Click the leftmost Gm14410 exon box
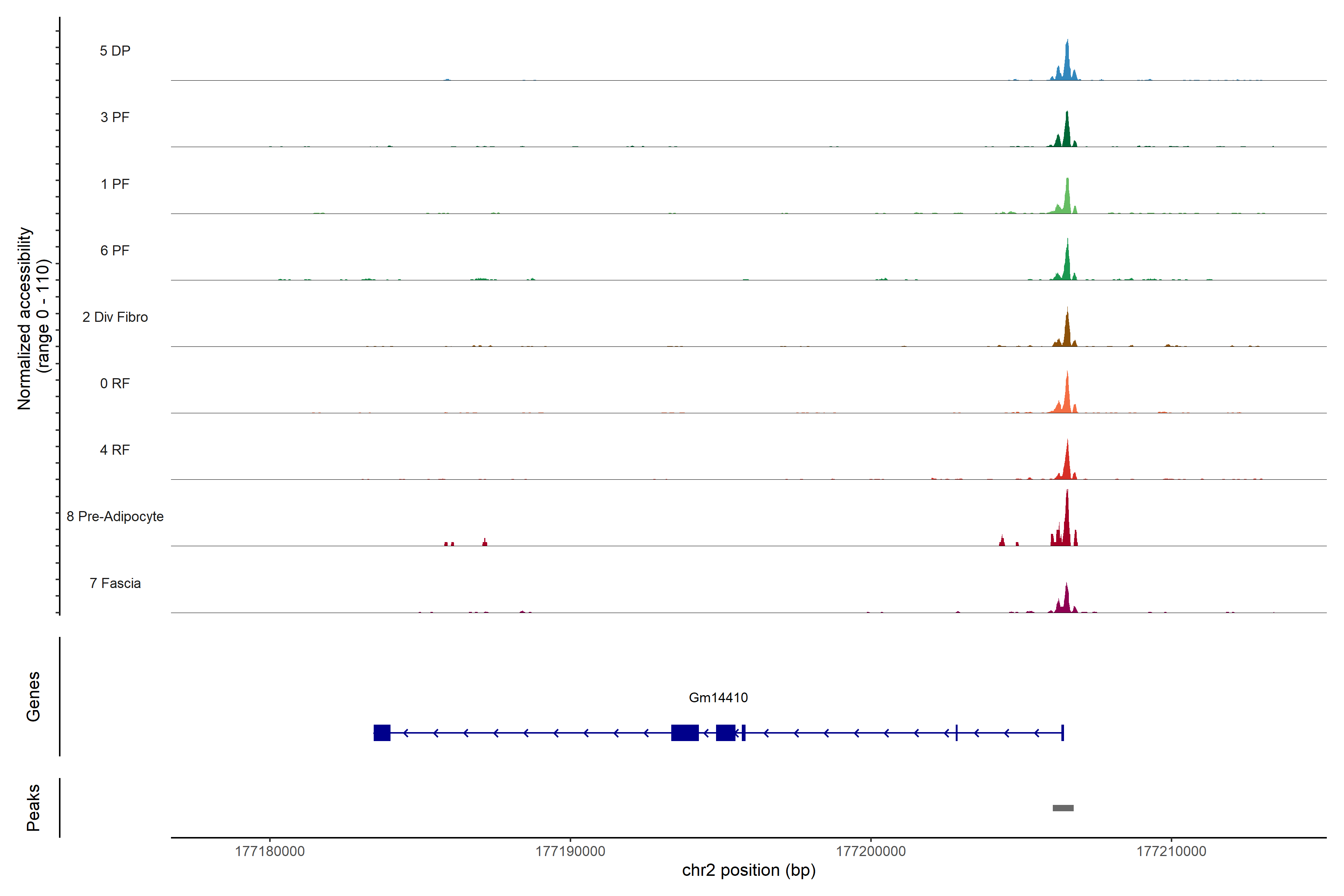The image size is (1344, 896). (382, 732)
